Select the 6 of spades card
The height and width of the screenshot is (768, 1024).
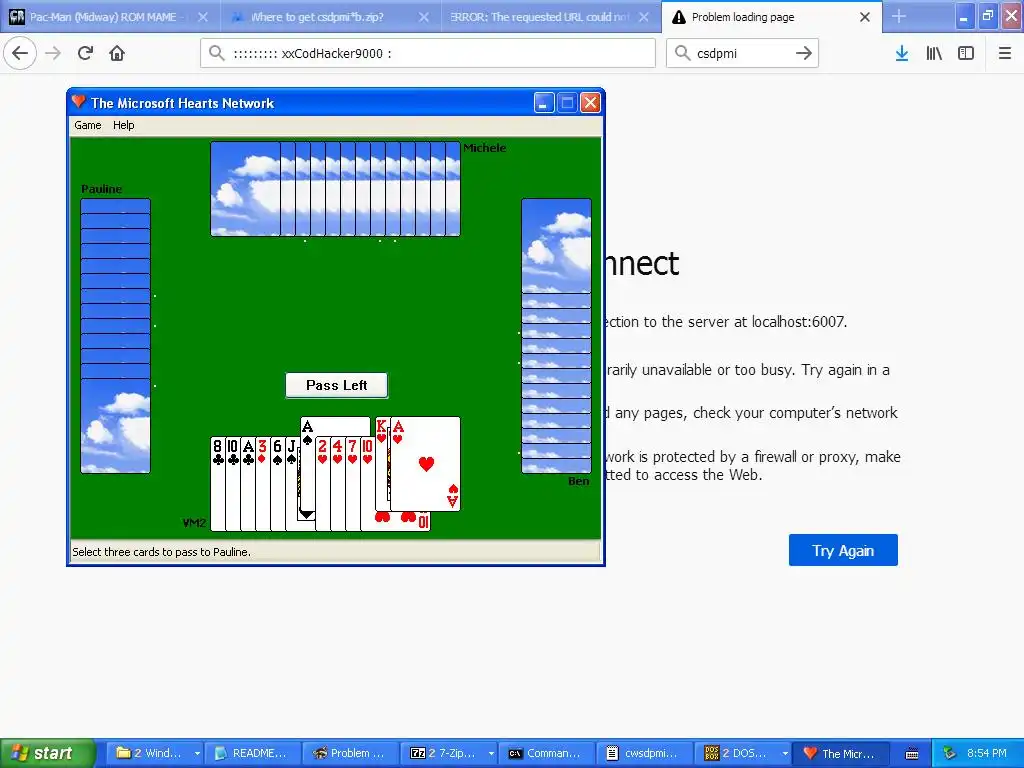[278, 484]
